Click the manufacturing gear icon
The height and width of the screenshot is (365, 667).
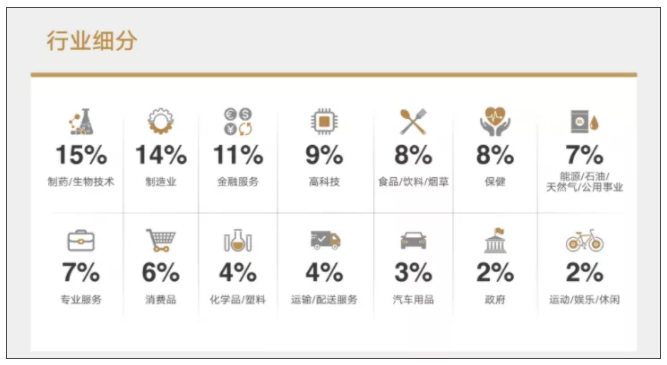pos(160,121)
